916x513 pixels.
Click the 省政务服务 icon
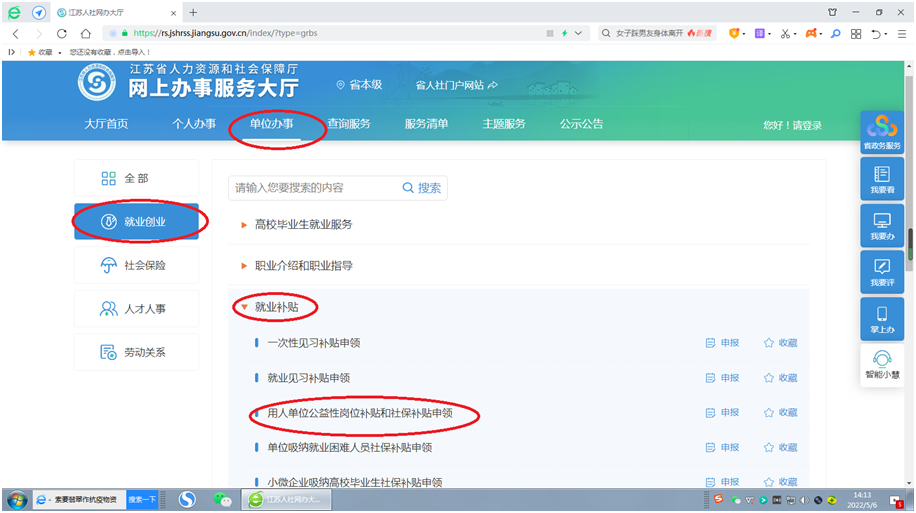click(x=881, y=133)
